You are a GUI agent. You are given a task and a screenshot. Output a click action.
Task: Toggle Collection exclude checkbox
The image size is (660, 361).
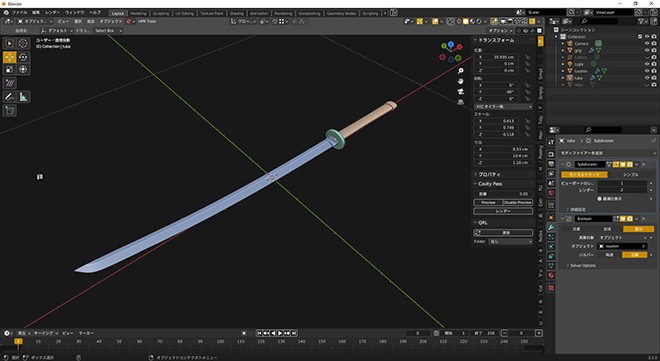[x=640, y=37]
